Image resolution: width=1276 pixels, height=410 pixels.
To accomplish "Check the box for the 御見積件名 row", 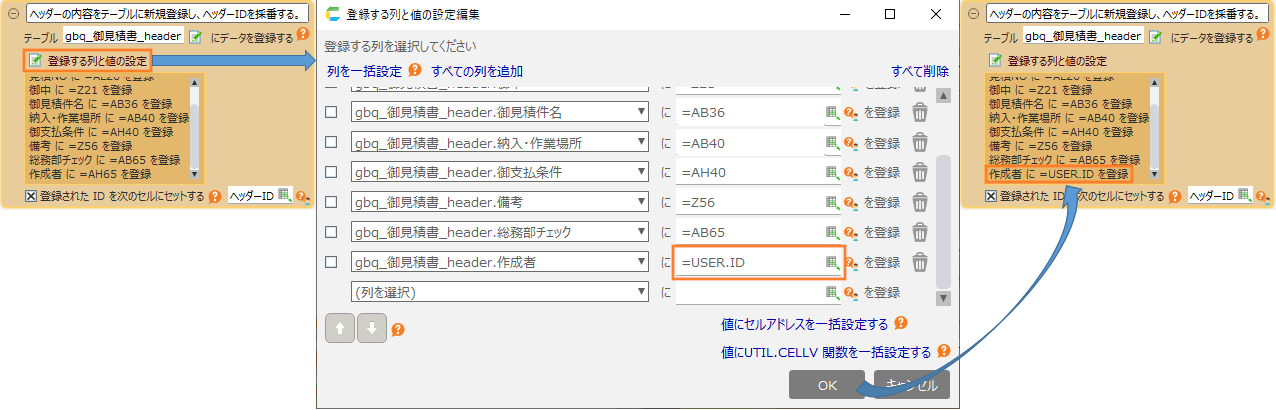I will click(x=332, y=112).
